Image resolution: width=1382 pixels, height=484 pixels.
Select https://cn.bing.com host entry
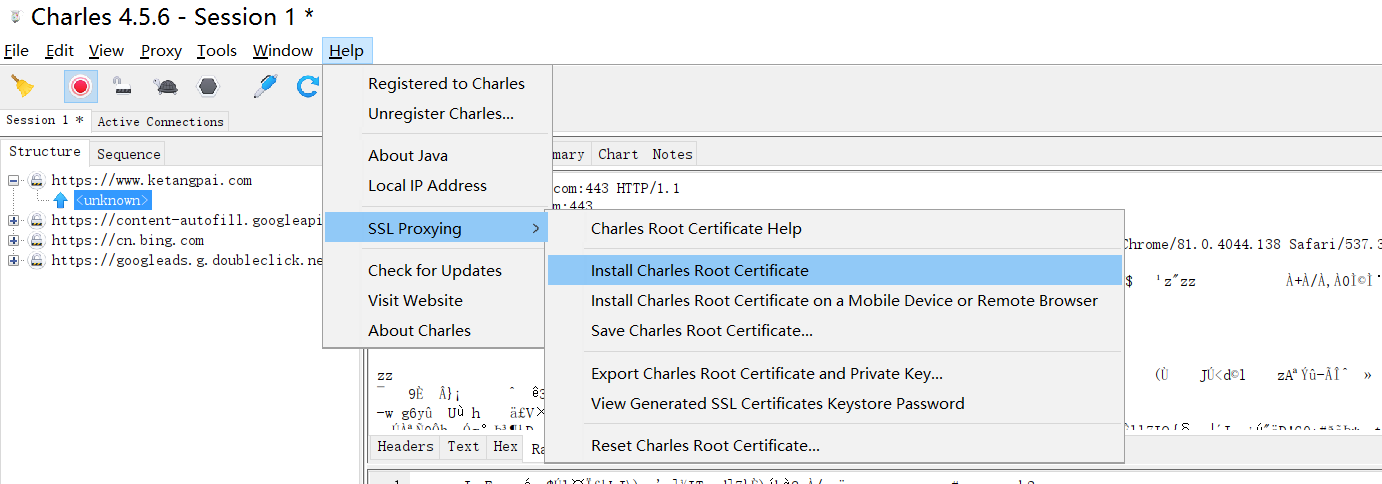(x=128, y=241)
